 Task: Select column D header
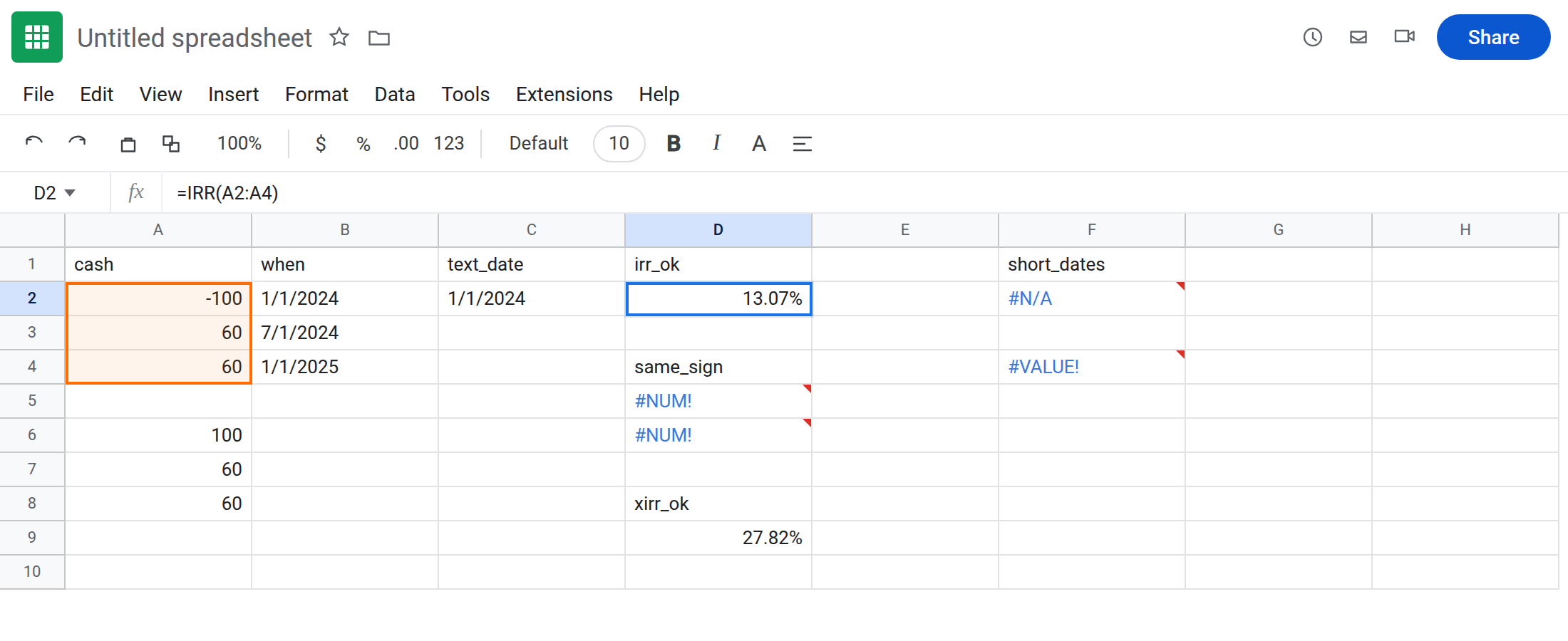718,229
